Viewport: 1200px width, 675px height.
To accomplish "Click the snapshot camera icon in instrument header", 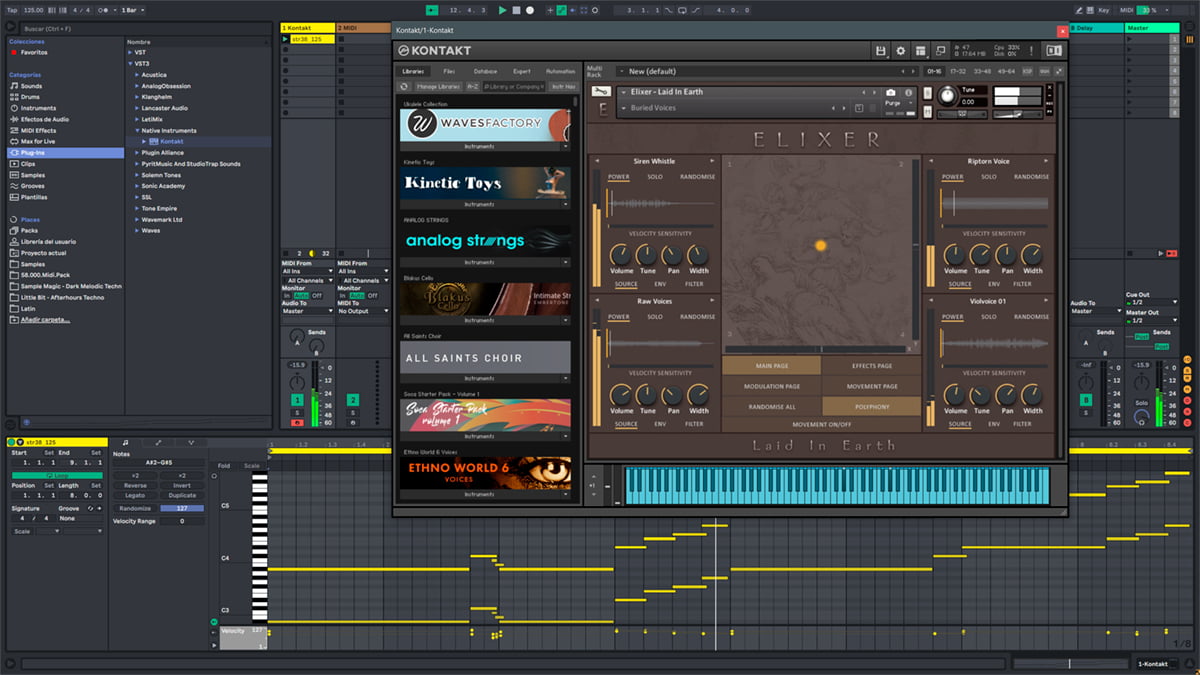I will [890, 92].
